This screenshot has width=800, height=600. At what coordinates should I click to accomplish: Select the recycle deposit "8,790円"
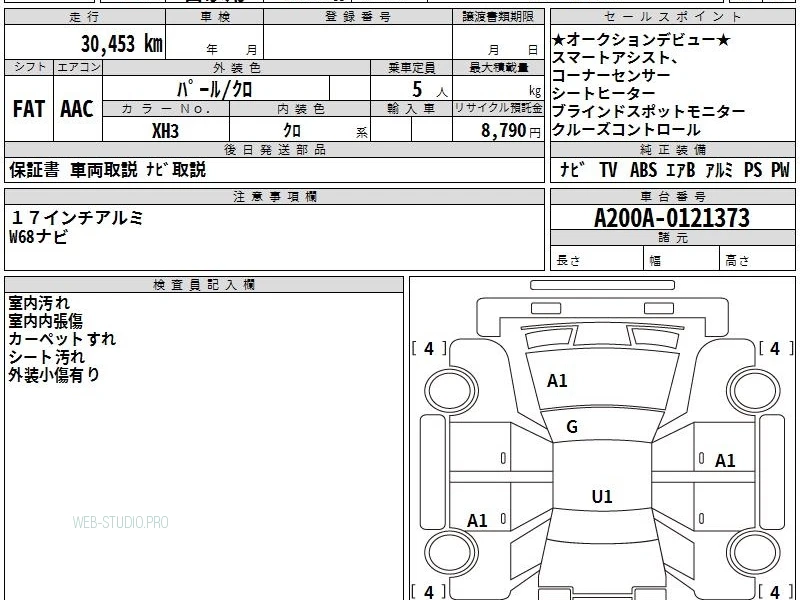click(511, 131)
